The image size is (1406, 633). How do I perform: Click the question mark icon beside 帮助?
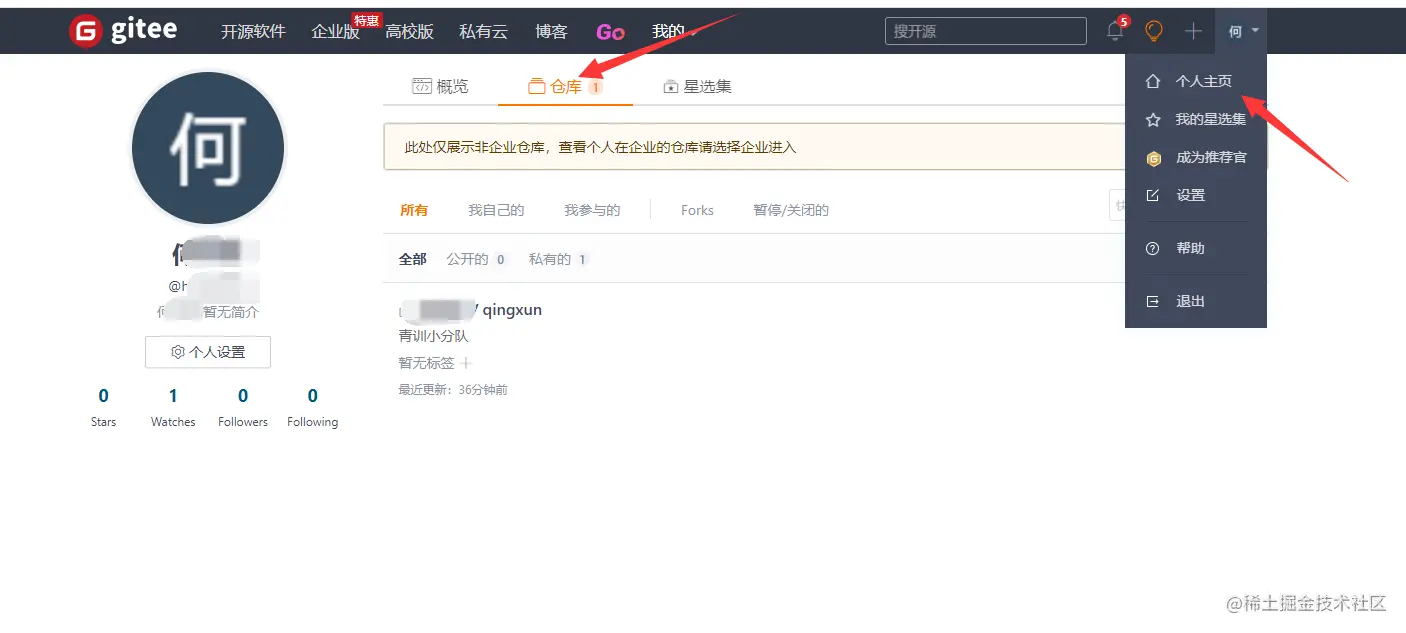(x=1153, y=248)
